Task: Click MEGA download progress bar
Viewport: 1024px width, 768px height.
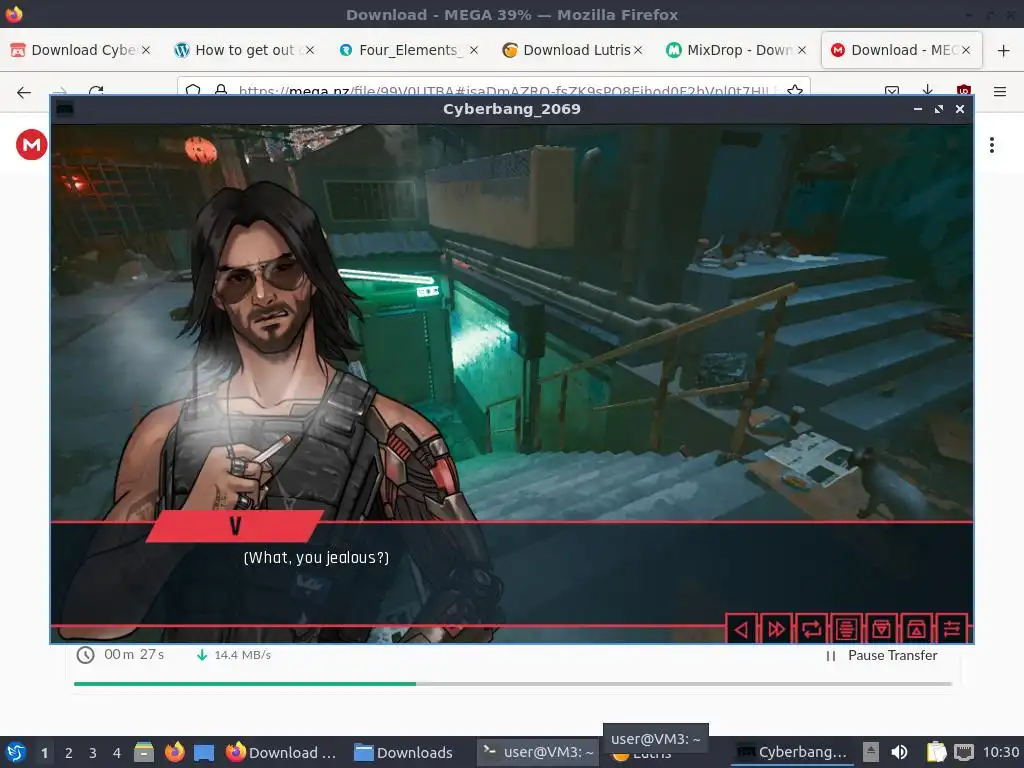Action: point(513,684)
